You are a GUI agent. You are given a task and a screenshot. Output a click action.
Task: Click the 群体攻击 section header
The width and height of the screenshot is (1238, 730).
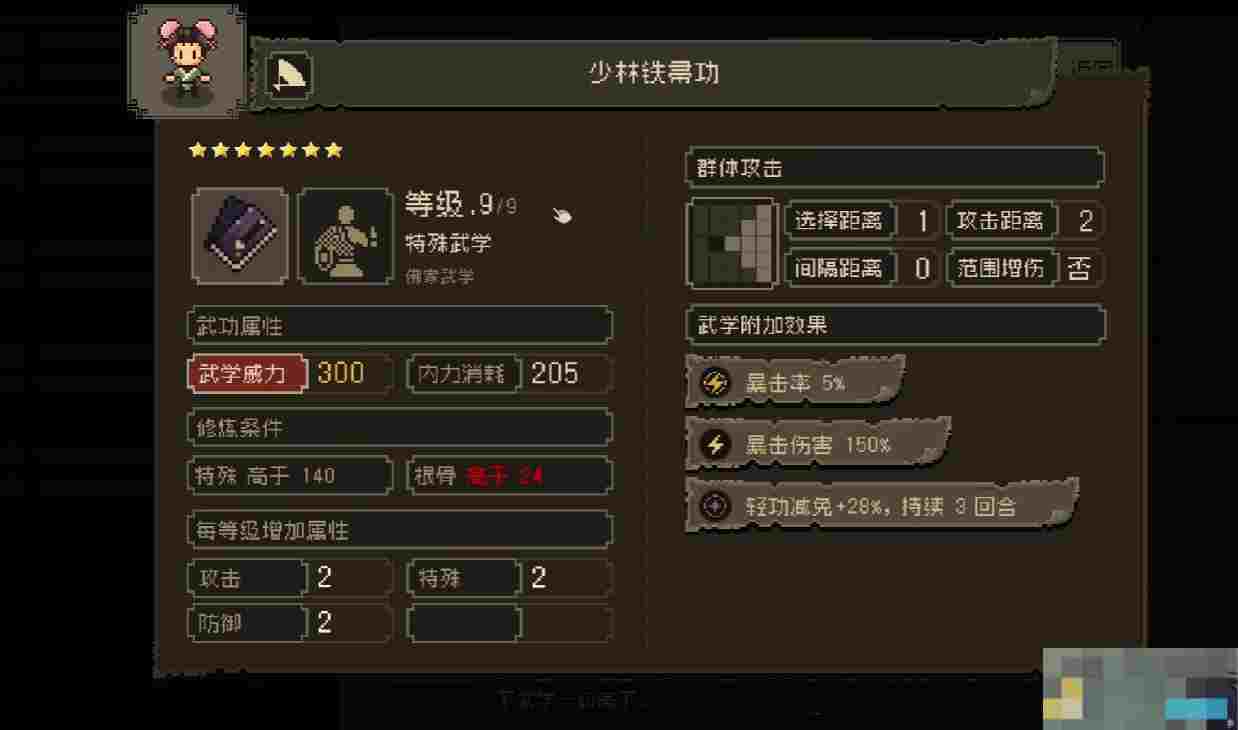(895, 168)
